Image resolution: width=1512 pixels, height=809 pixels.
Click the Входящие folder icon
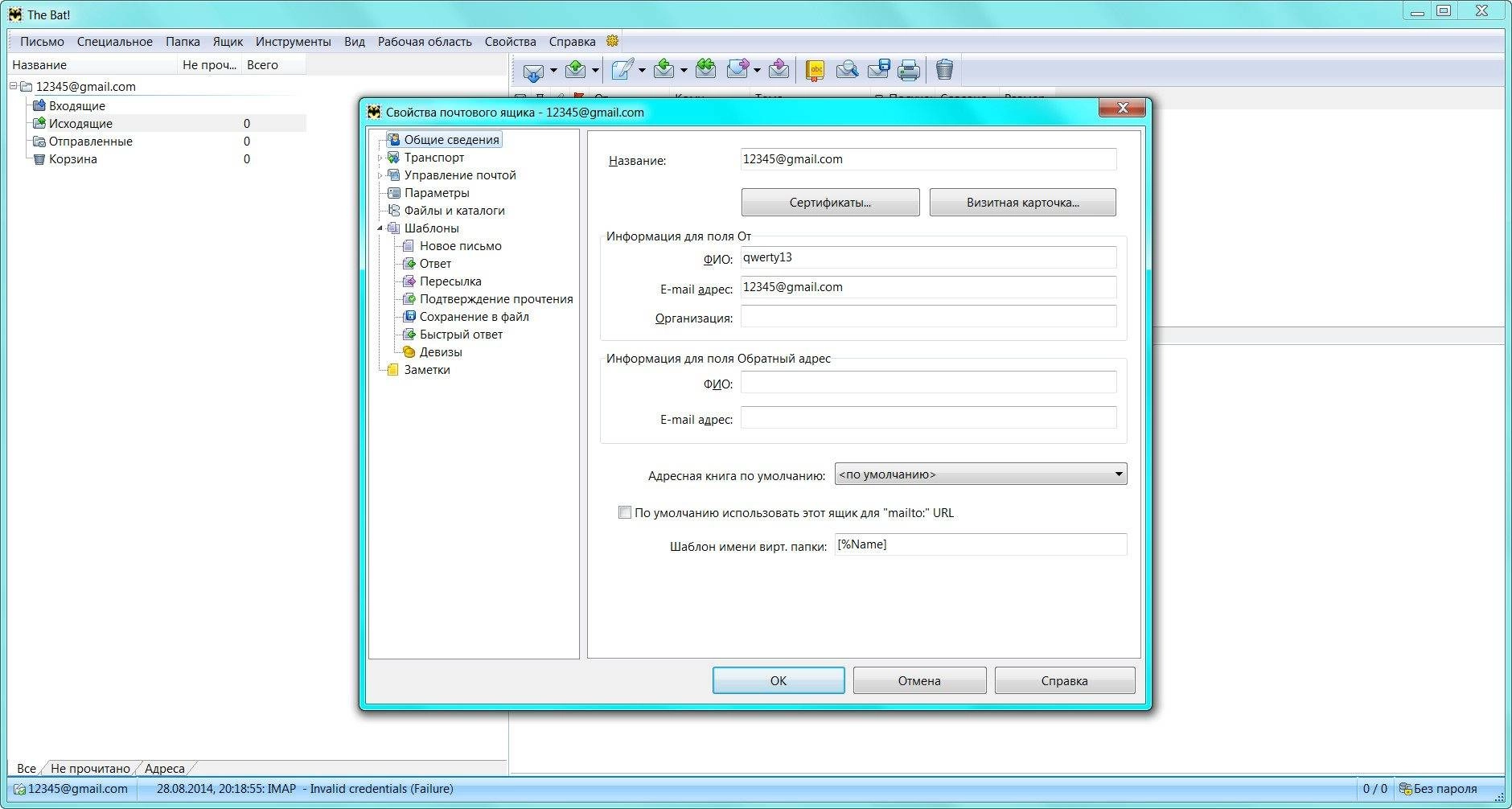[39, 105]
